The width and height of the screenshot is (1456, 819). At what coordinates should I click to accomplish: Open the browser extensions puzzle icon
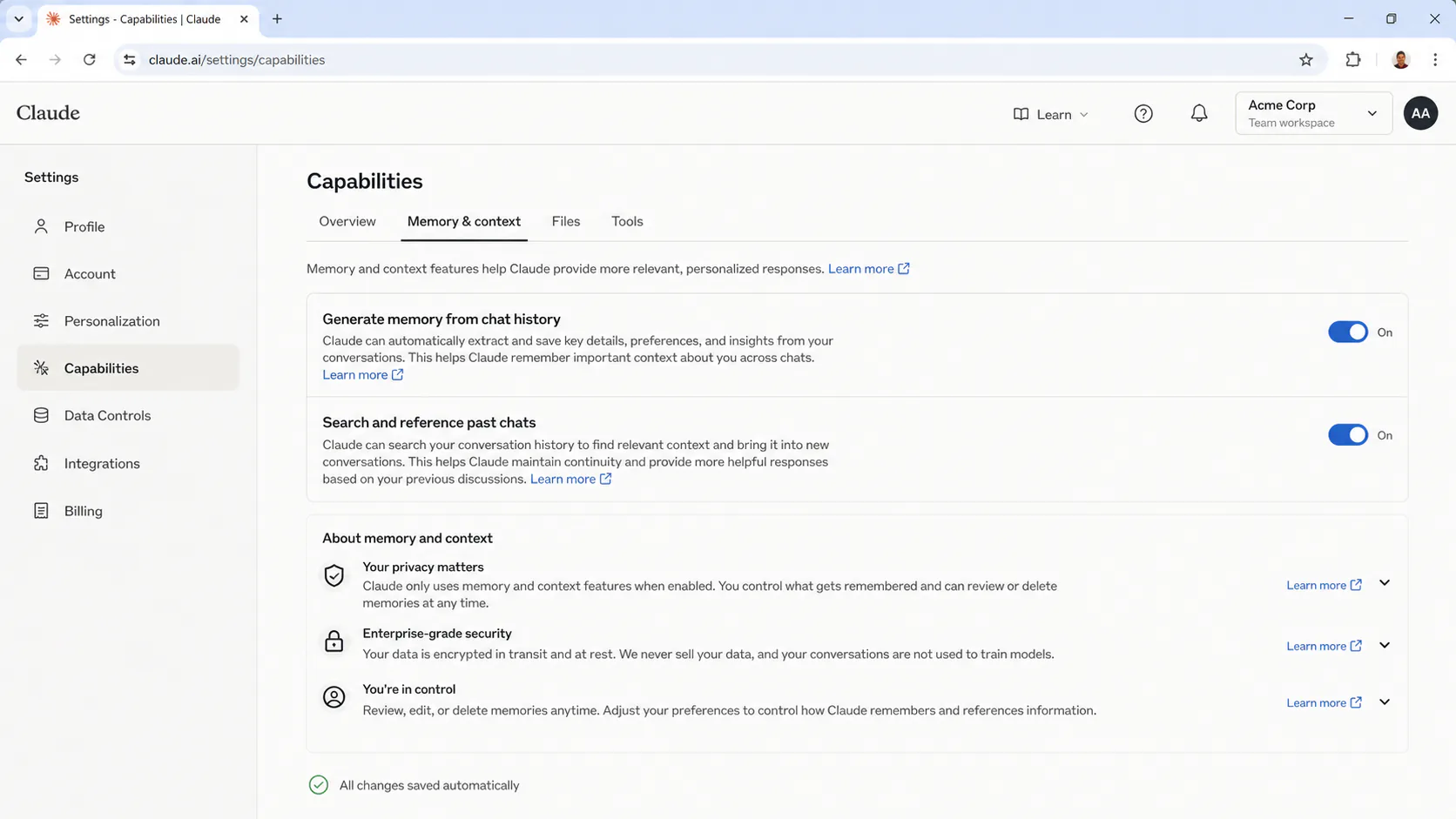(1352, 60)
